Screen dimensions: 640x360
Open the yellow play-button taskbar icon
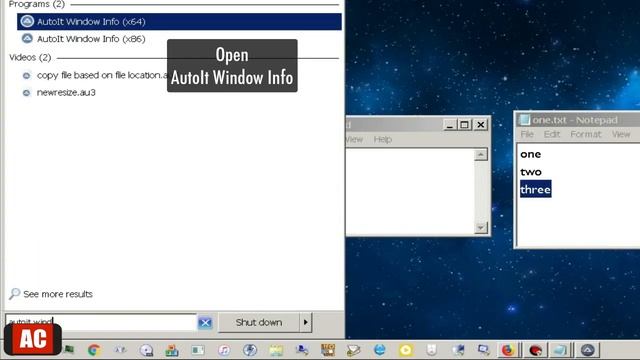click(405, 350)
